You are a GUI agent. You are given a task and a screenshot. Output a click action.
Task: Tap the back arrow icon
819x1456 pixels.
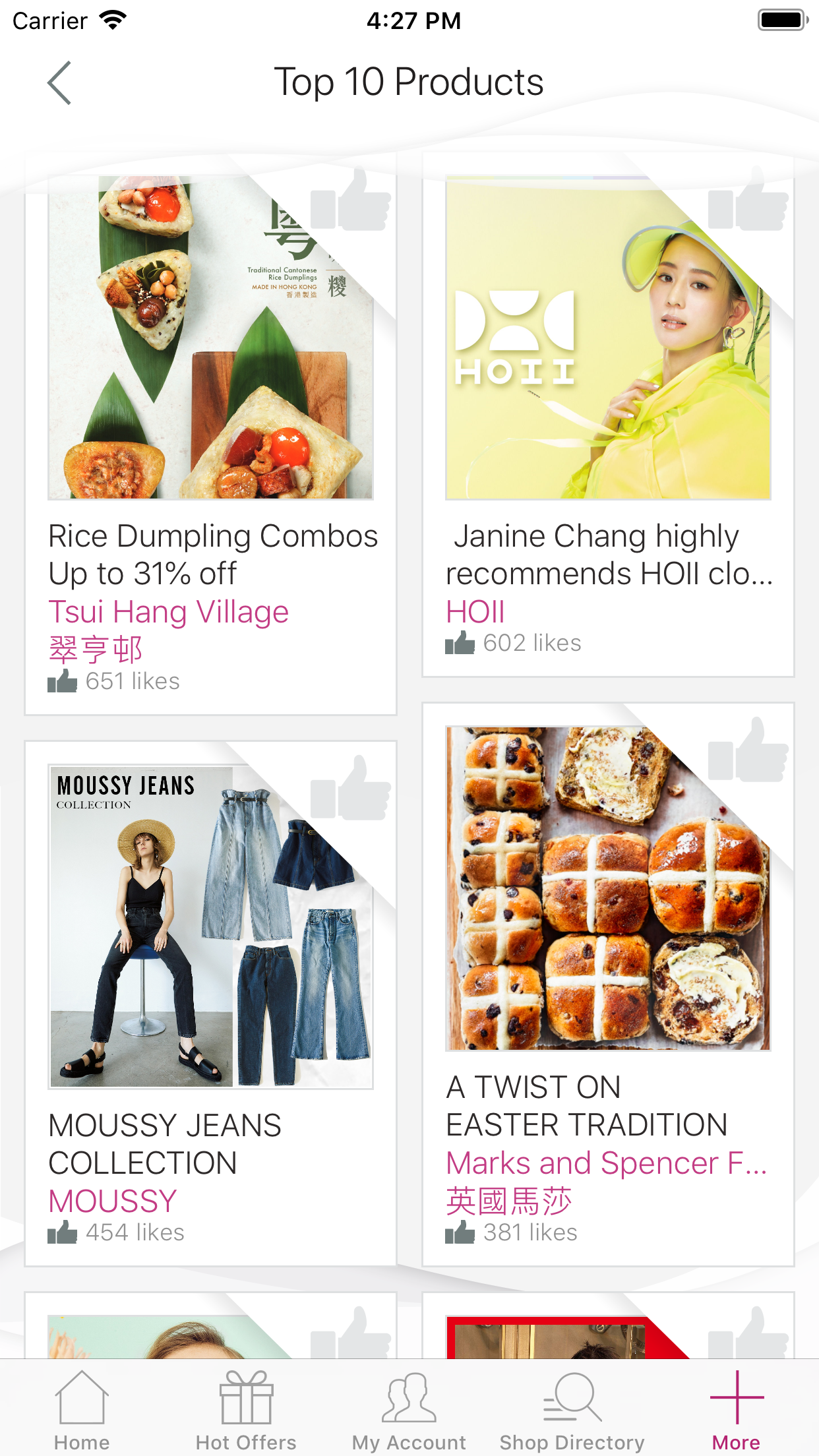pyautogui.click(x=59, y=83)
